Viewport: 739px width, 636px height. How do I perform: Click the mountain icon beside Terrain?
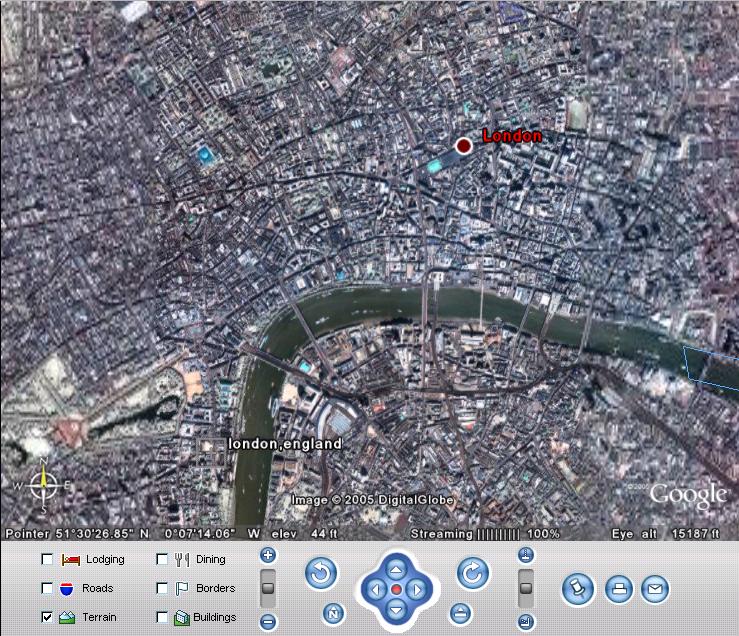[67, 618]
